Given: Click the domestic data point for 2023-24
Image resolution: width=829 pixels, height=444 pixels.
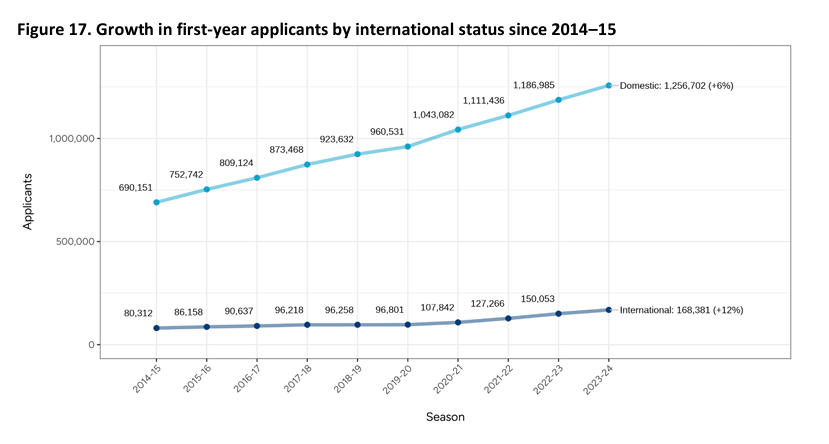Looking at the screenshot, I should pos(609,86).
